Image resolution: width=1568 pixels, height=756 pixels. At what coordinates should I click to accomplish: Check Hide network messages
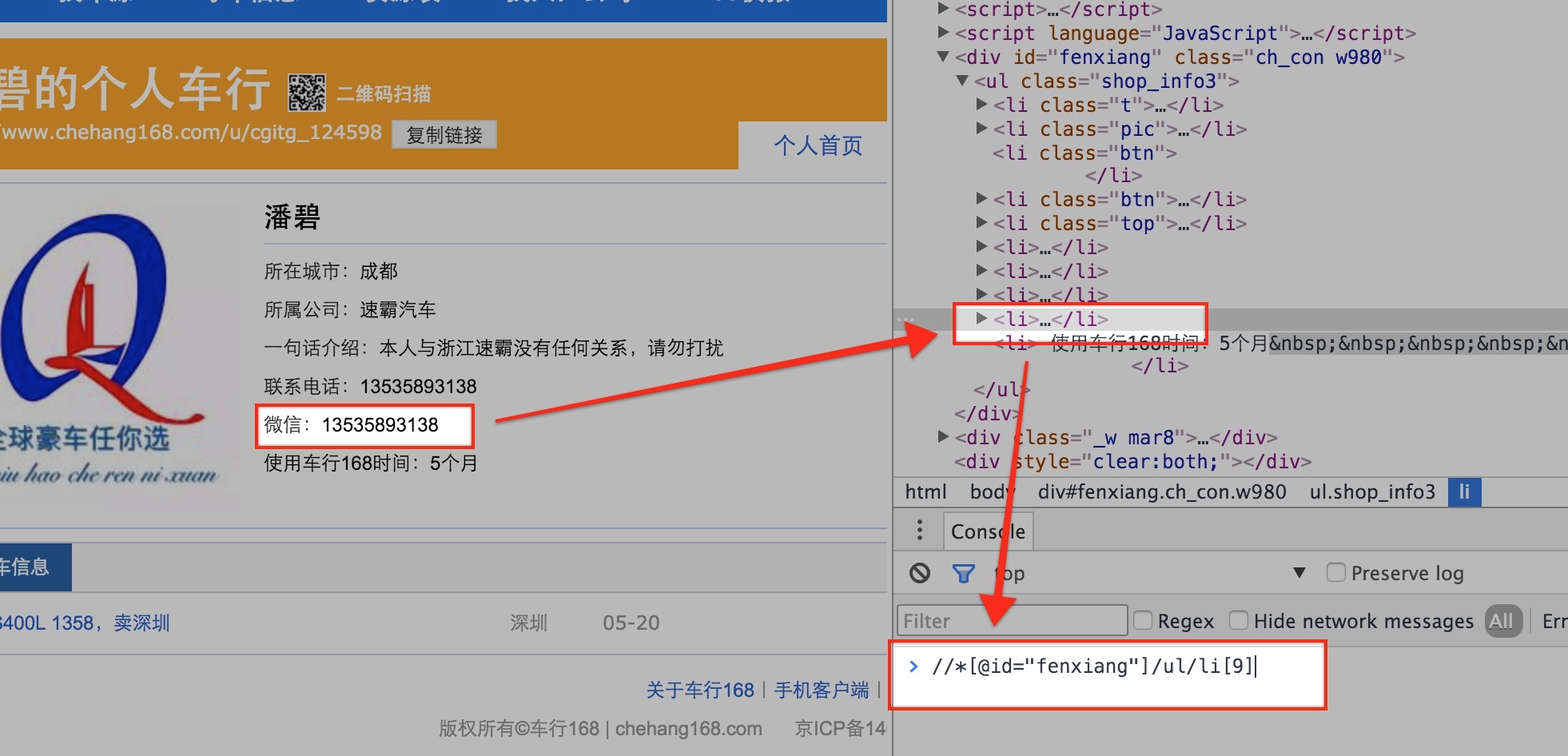(1239, 620)
